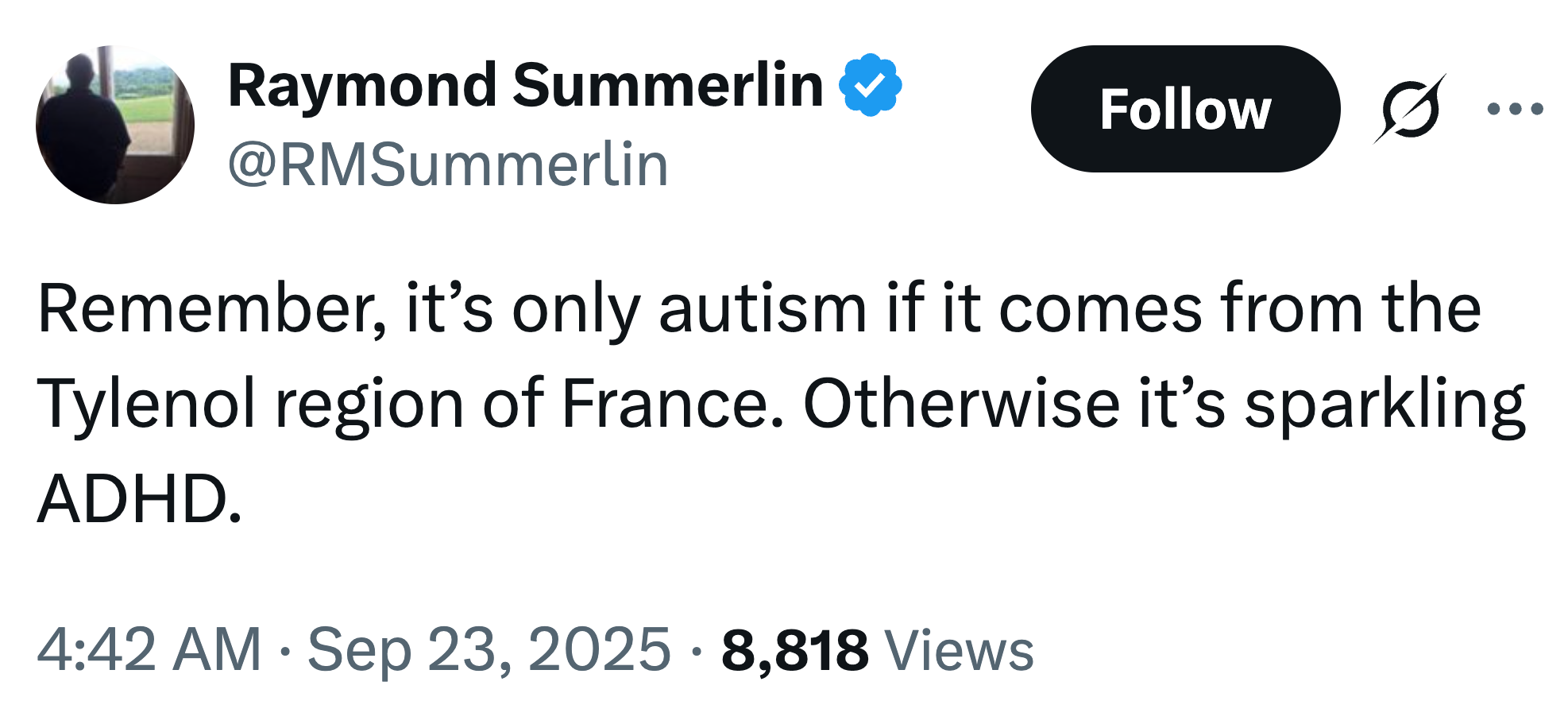This screenshot has width=1568, height=728.
Task: Follow Raymond Summerlin
Action: (1187, 110)
